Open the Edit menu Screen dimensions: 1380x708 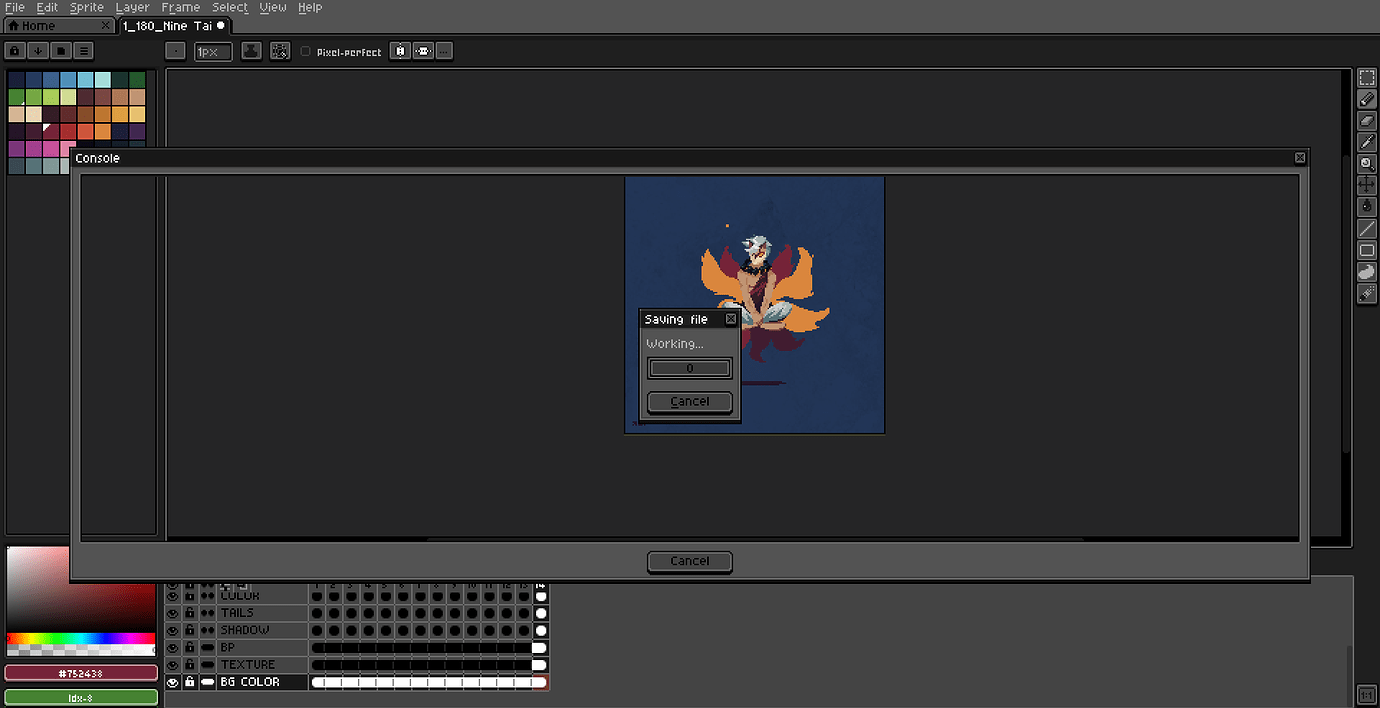(47, 7)
